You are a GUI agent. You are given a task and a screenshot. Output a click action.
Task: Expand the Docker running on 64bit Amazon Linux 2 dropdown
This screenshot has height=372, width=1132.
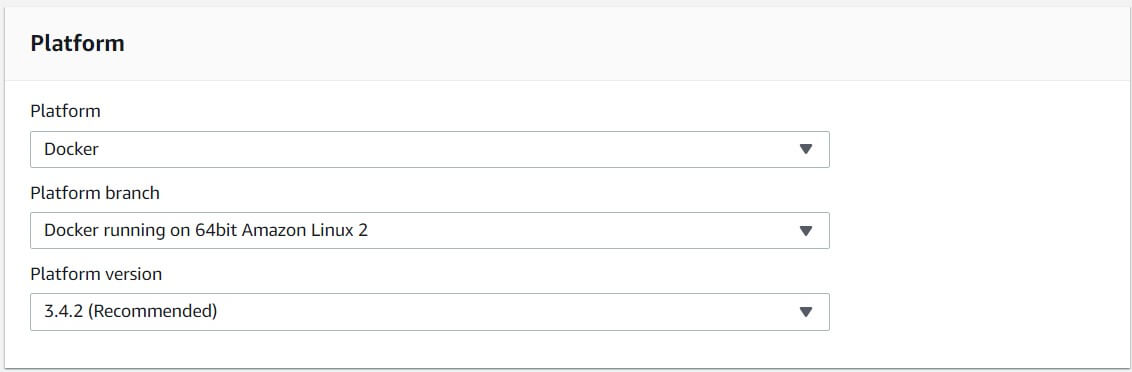tap(430, 230)
